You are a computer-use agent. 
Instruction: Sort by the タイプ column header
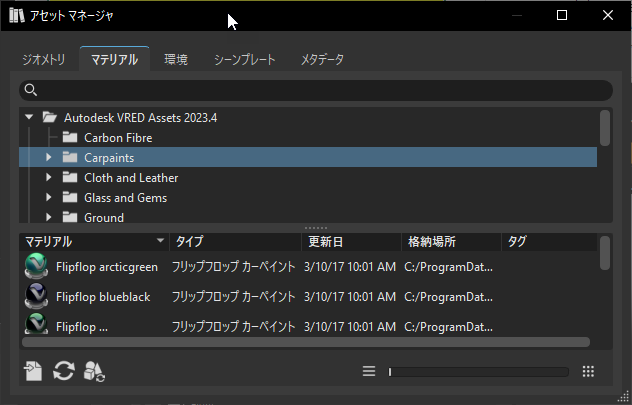pos(235,242)
